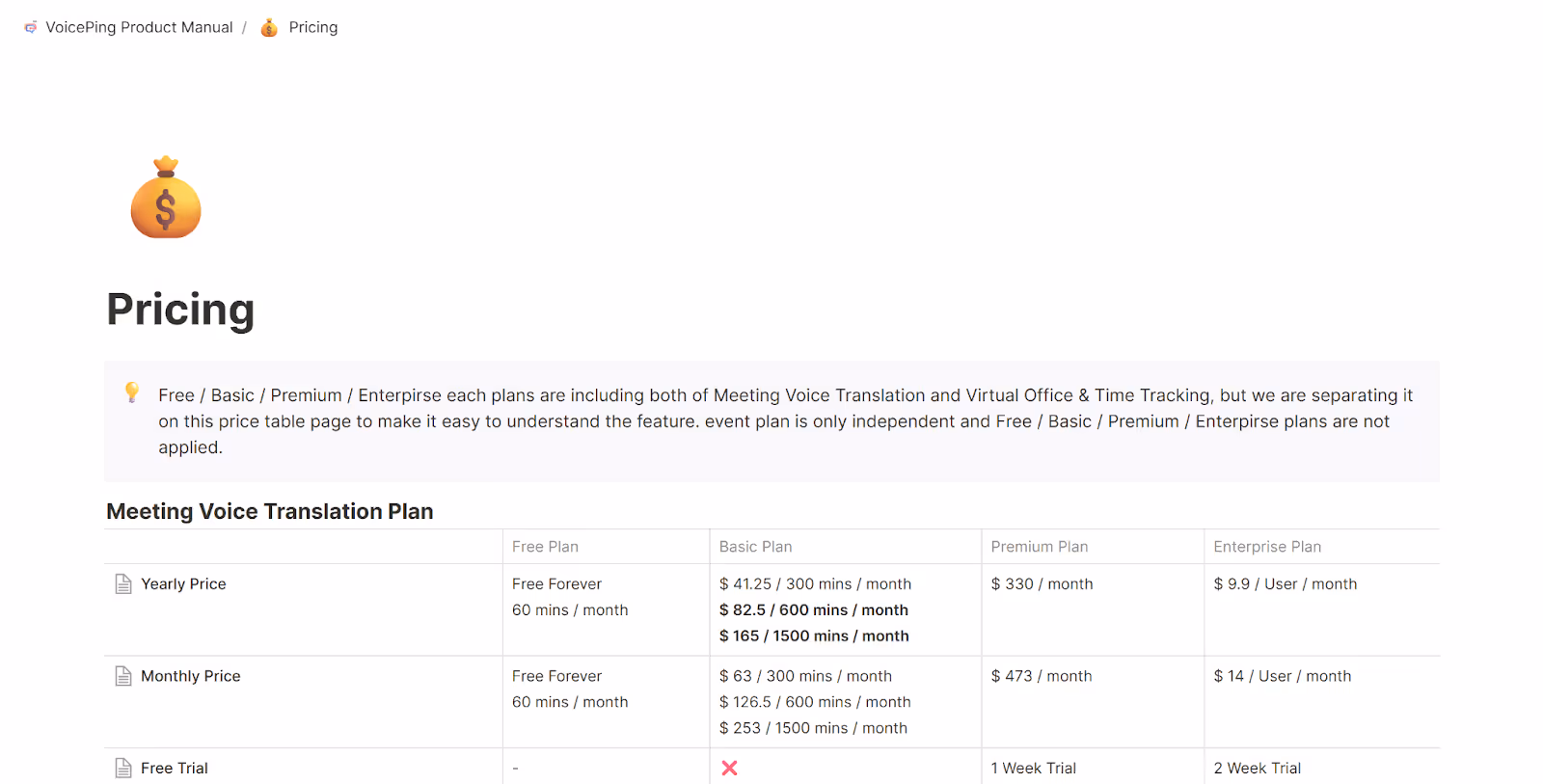The height and width of the screenshot is (784, 1543).
Task: Click the money bag icon in breadcrumb
Action: click(269, 27)
